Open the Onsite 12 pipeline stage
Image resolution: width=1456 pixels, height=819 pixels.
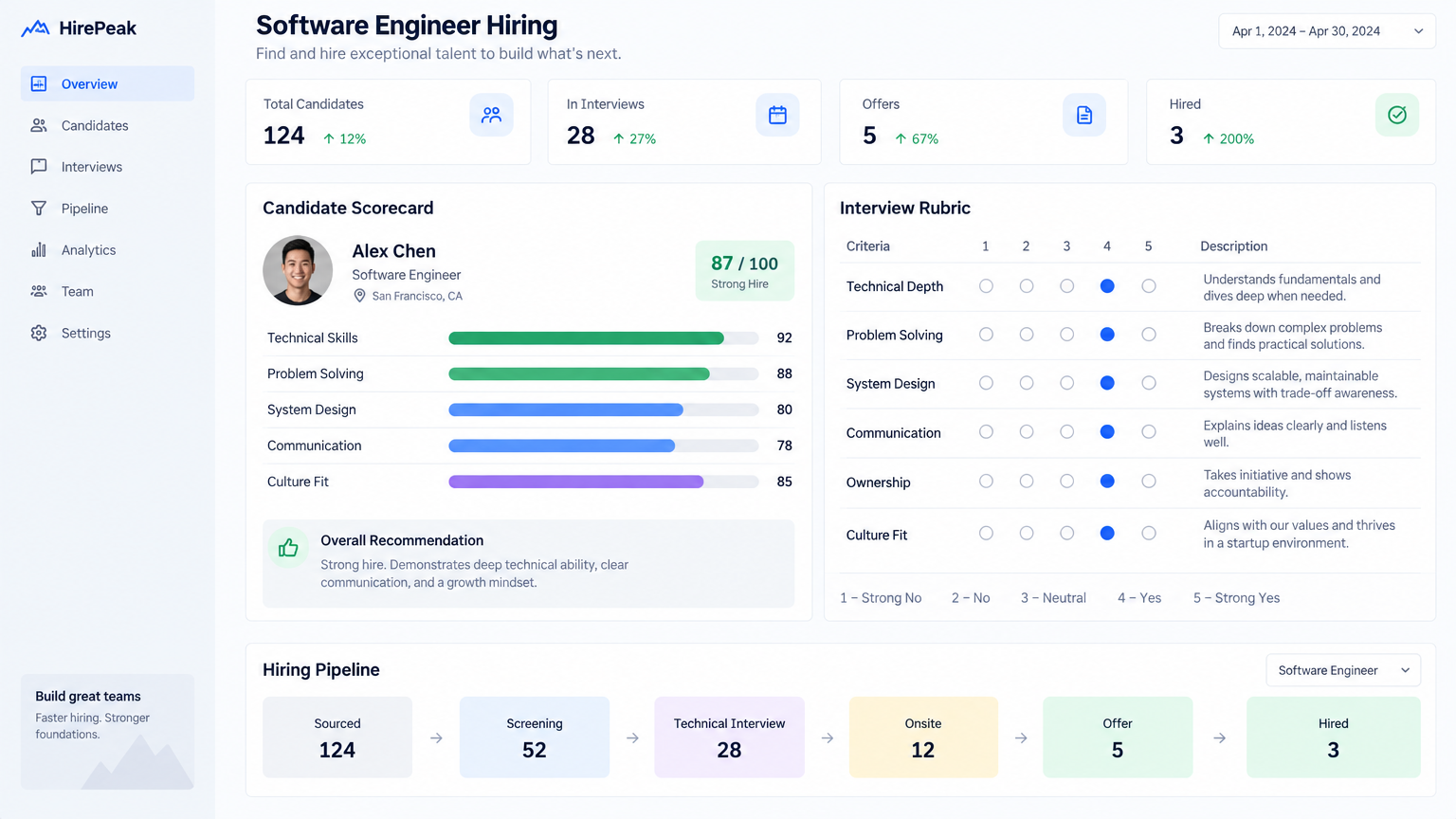pyautogui.click(x=923, y=737)
